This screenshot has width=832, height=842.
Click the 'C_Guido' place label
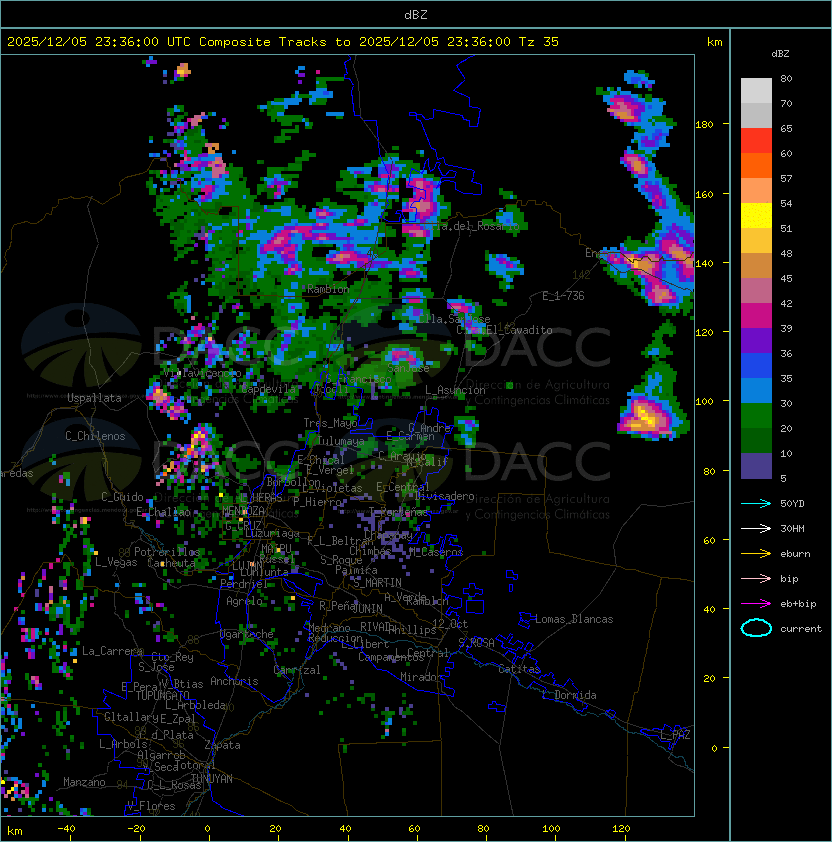click(122, 497)
